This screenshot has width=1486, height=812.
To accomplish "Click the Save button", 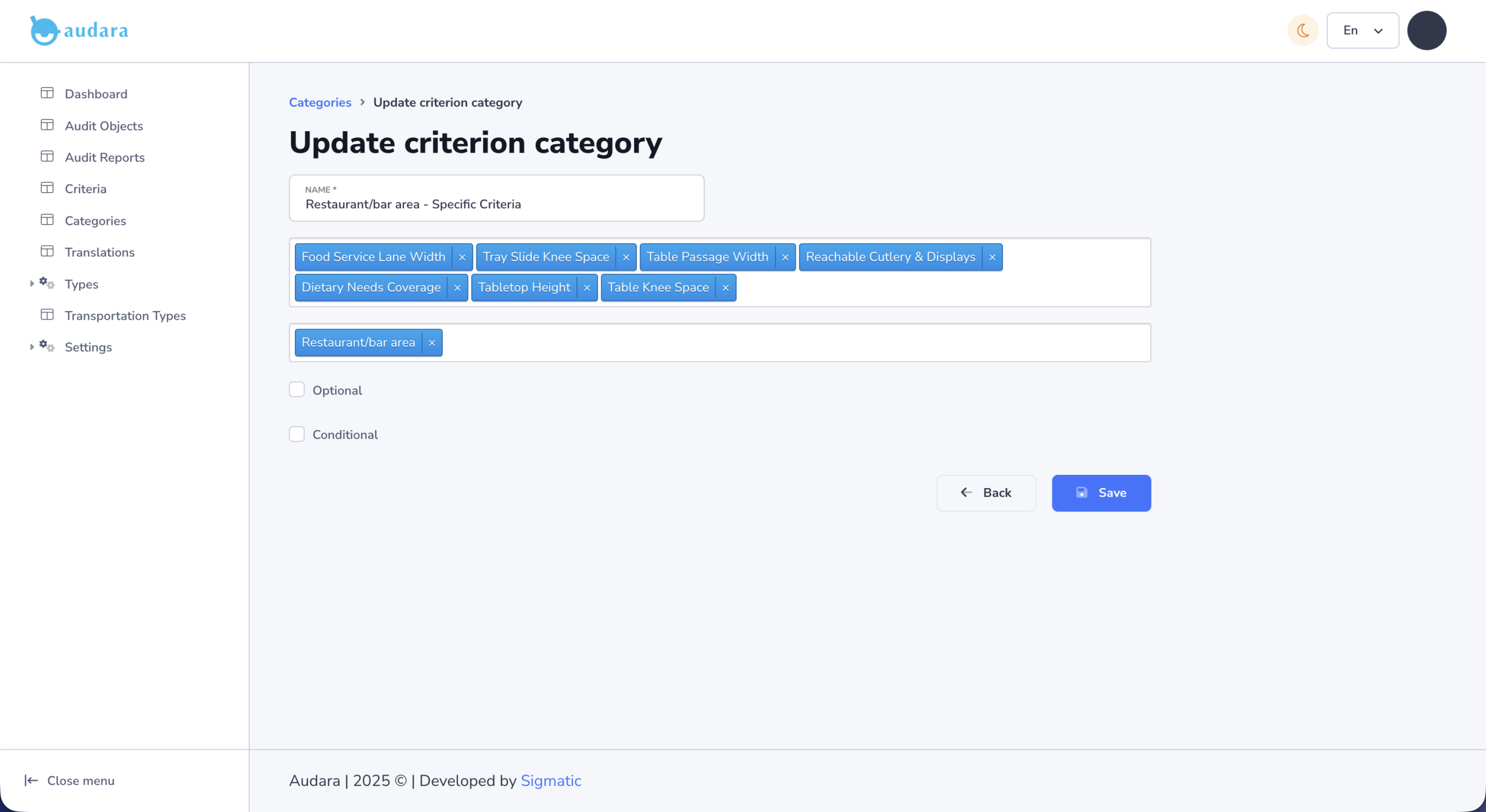I will [1101, 493].
